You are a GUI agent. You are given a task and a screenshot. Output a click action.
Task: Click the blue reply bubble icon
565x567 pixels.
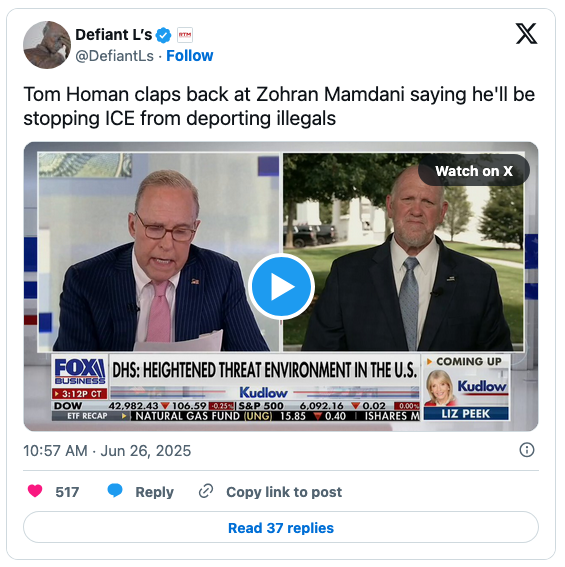(x=115, y=491)
